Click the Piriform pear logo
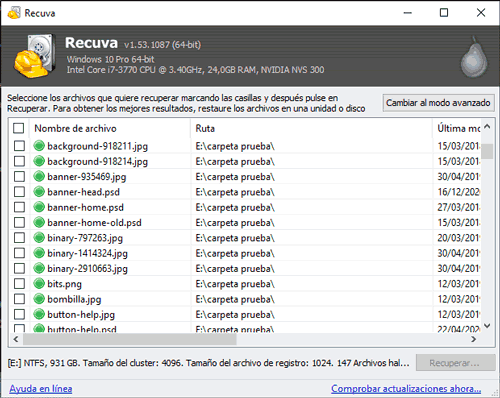 pos(474,57)
